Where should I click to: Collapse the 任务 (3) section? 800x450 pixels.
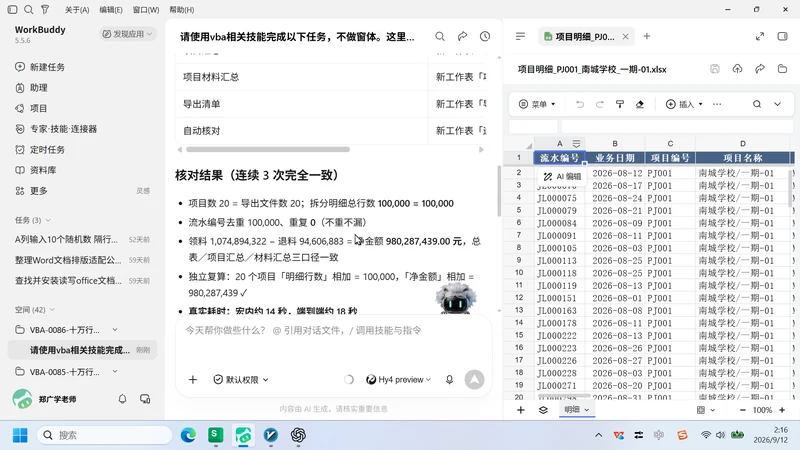point(33,220)
